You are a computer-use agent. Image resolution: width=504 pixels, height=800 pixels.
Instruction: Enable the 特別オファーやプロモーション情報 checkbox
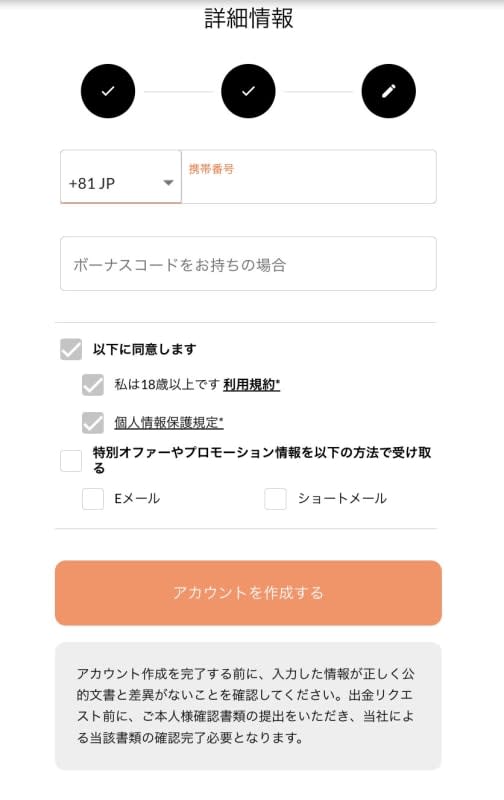(71, 461)
